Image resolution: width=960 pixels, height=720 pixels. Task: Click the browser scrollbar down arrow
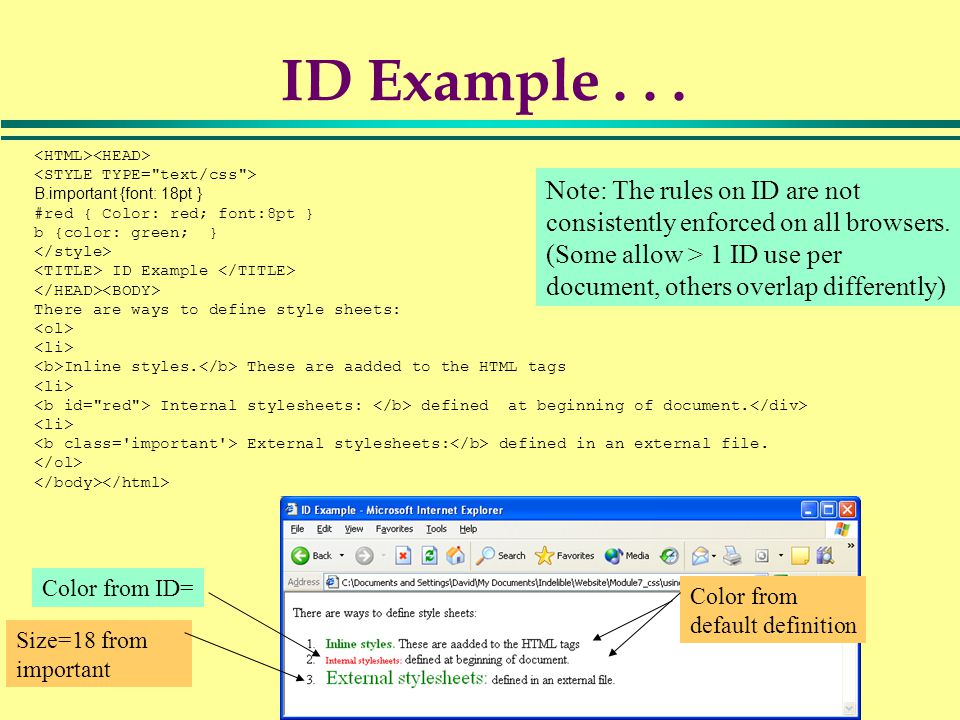pyautogui.click(x=849, y=708)
